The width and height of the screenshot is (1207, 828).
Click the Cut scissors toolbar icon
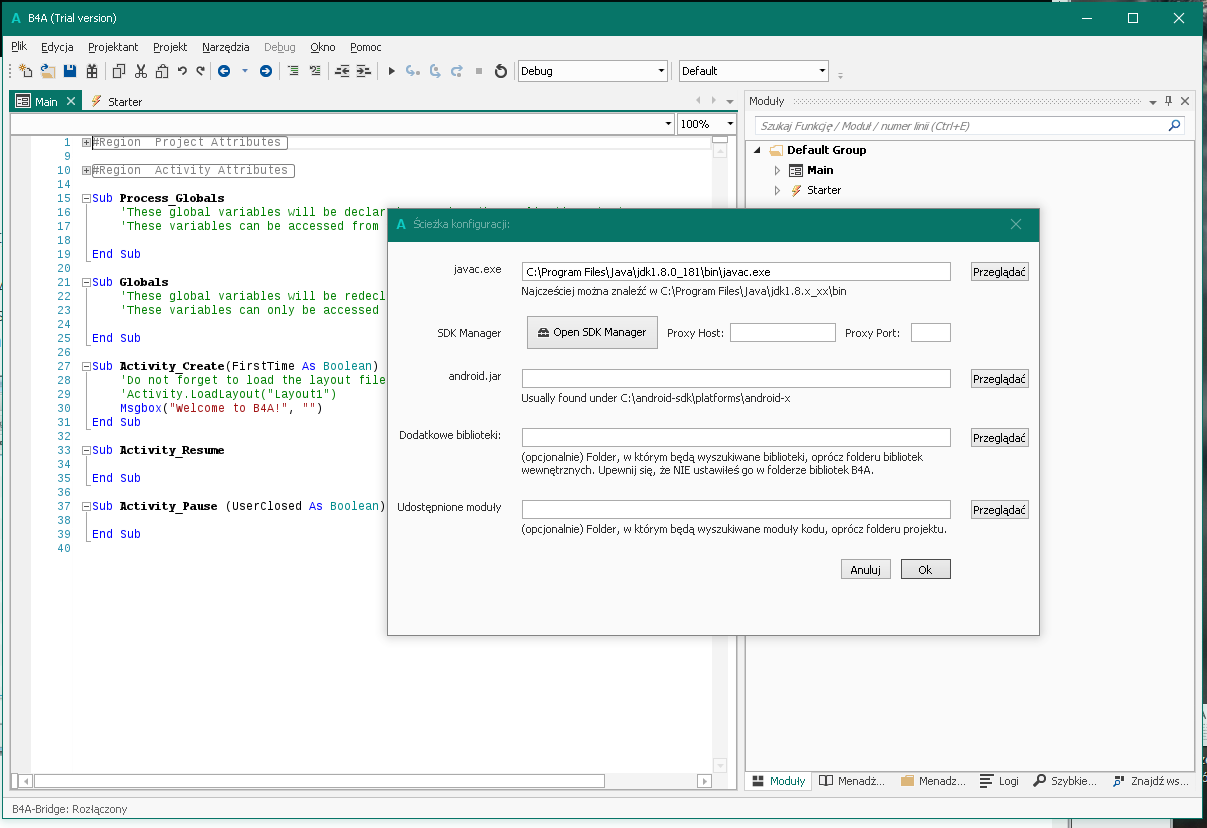(140, 71)
